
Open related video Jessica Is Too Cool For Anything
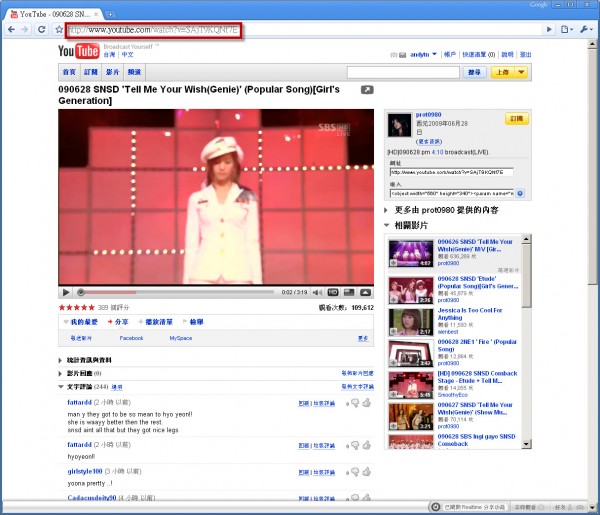click(x=470, y=314)
